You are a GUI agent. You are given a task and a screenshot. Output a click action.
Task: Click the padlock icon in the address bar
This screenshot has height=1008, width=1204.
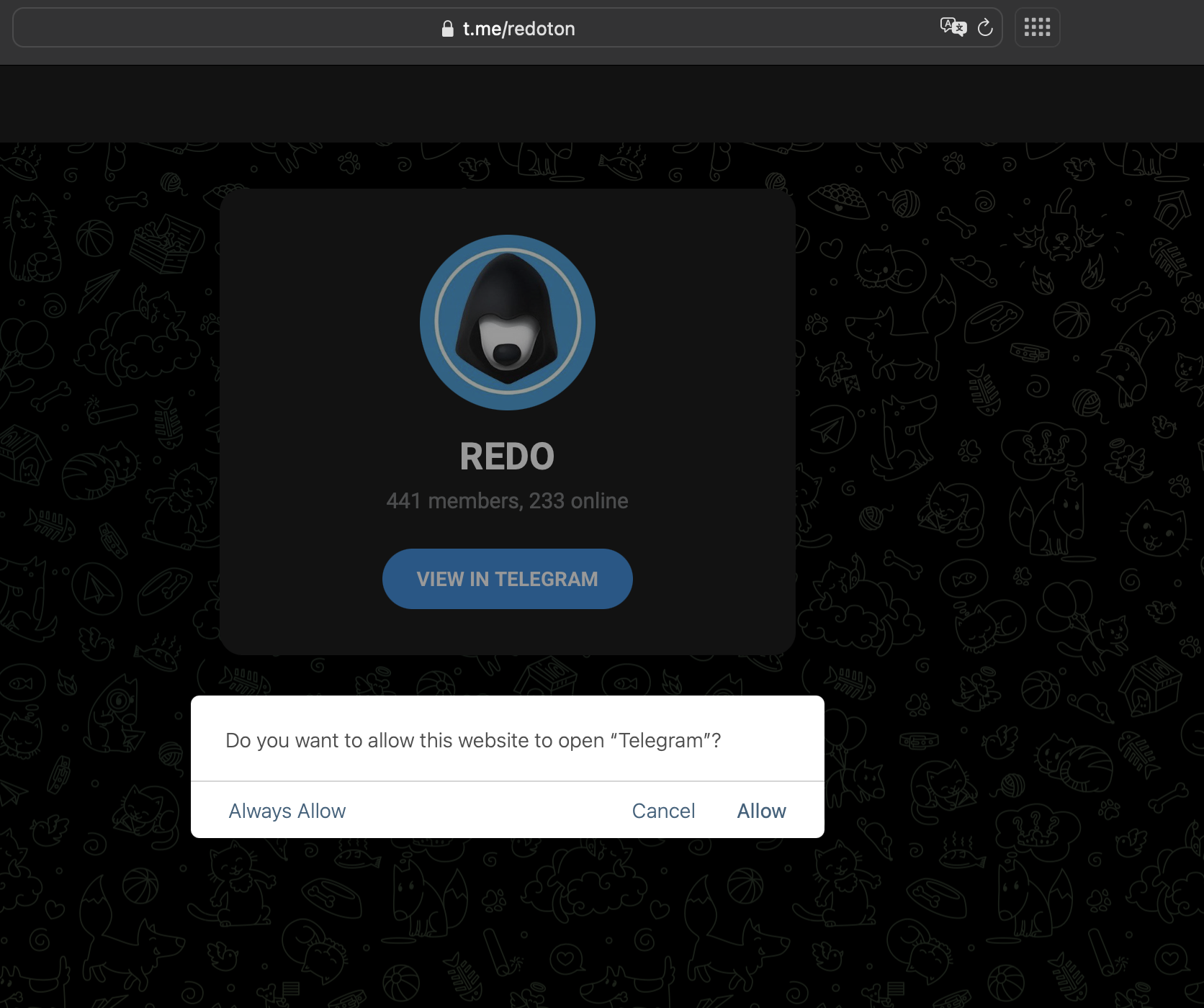(x=447, y=29)
